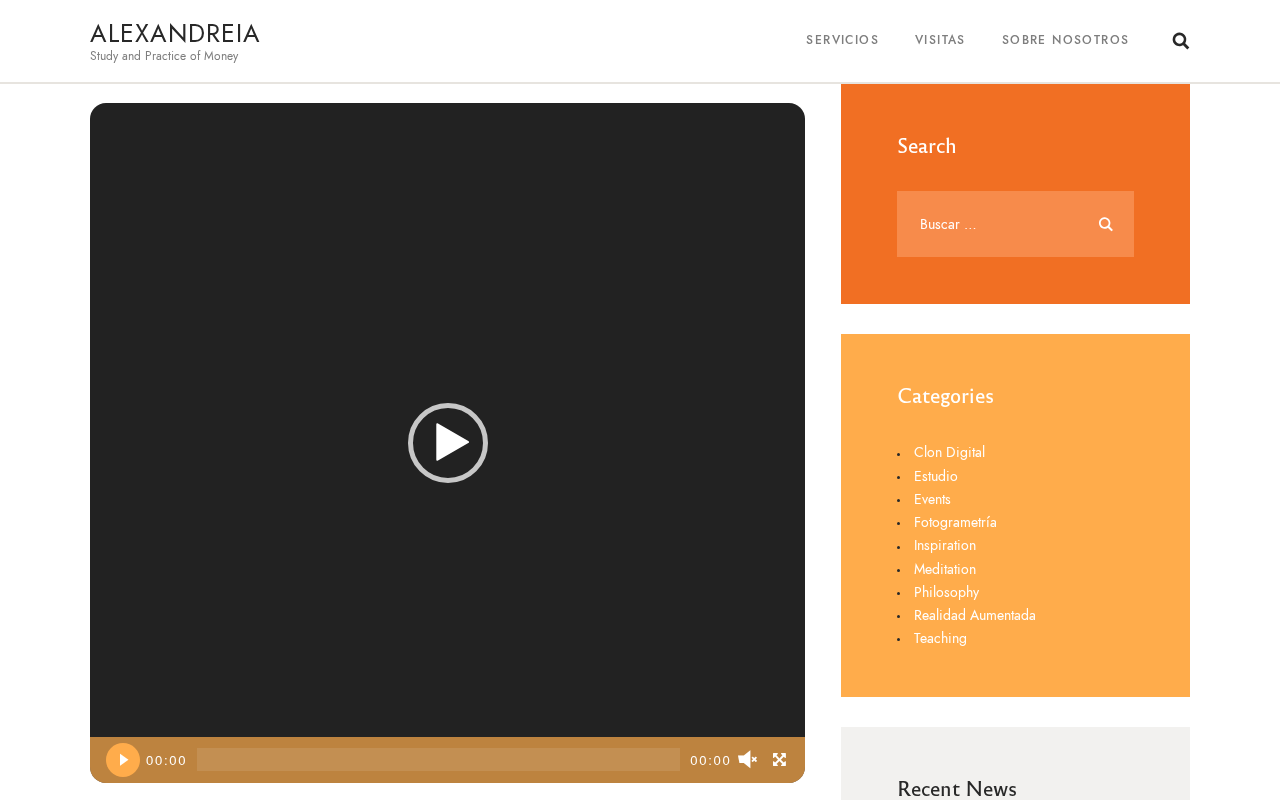
Task: Open the Estudio category
Action: 936,476
